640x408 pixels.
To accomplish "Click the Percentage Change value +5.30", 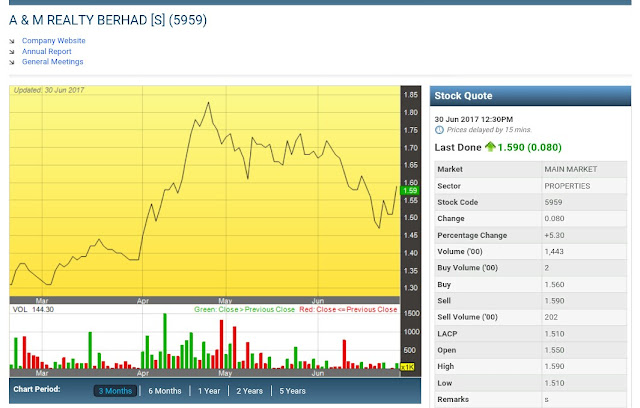I will [554, 235].
